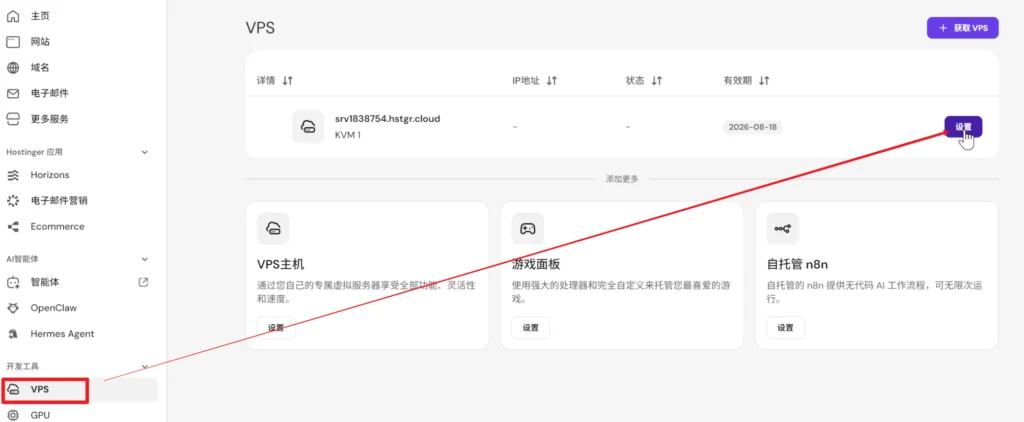Click the Ecommerce icon in sidebar

(13, 227)
